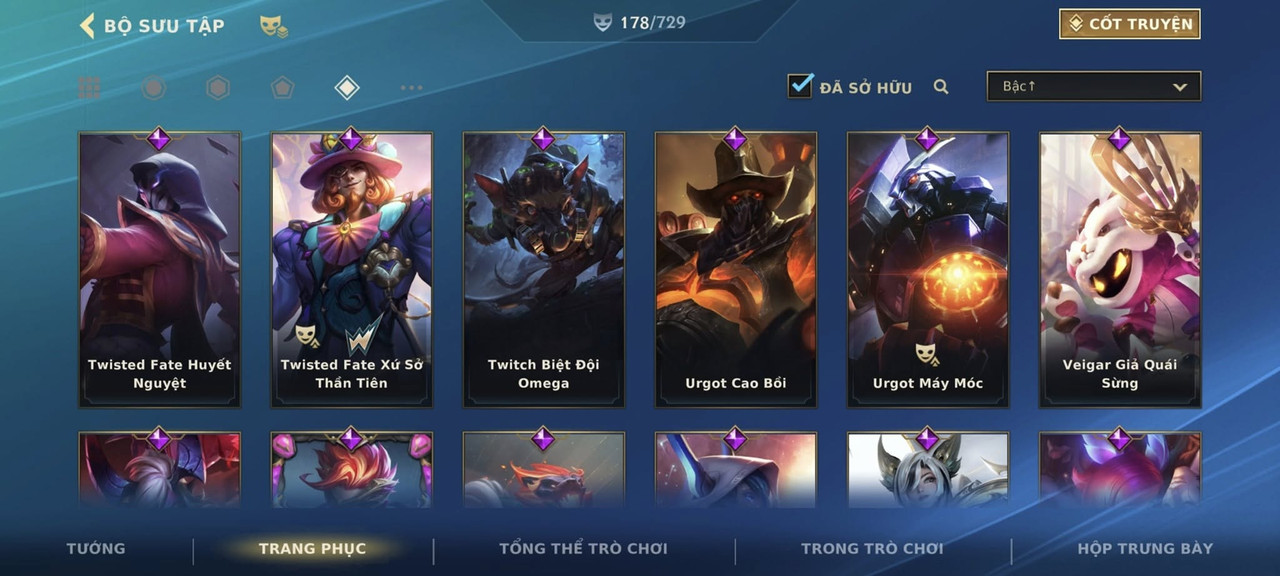1280x576 pixels.
Task: Expand the Bậc sort dropdown
Action: tap(1094, 86)
